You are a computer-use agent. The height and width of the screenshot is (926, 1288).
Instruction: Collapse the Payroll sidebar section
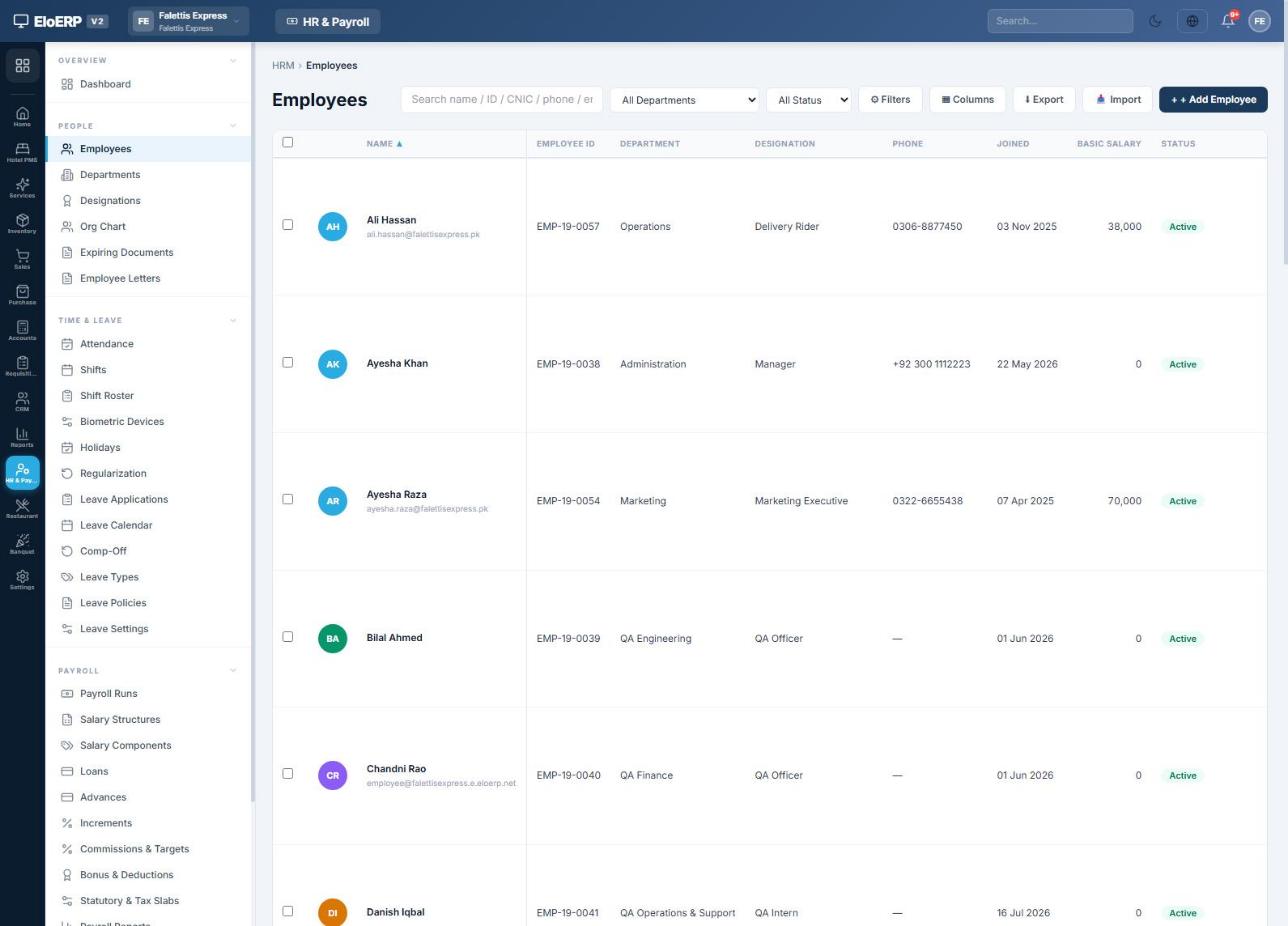click(233, 671)
